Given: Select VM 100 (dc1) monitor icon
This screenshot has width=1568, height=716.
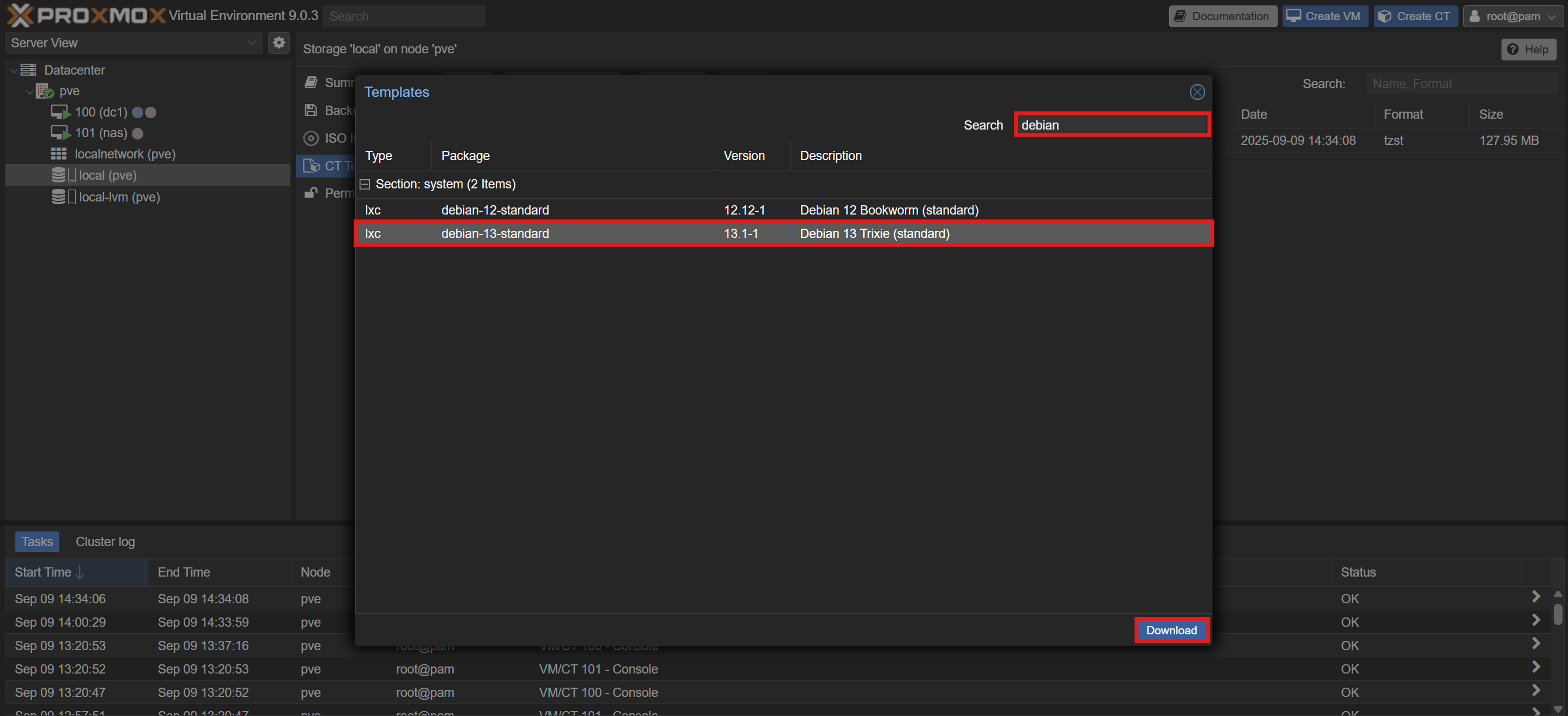Looking at the screenshot, I should pos(60,113).
